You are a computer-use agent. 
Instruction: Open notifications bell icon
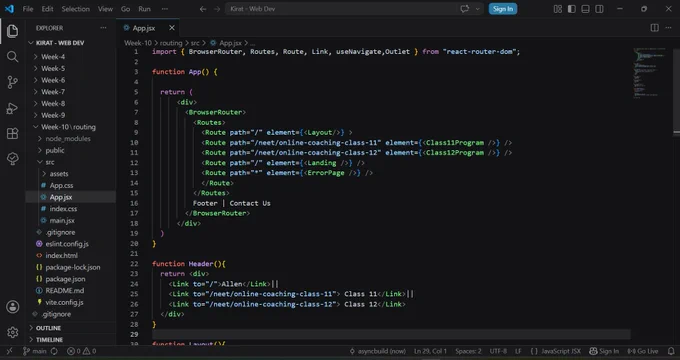coord(671,351)
